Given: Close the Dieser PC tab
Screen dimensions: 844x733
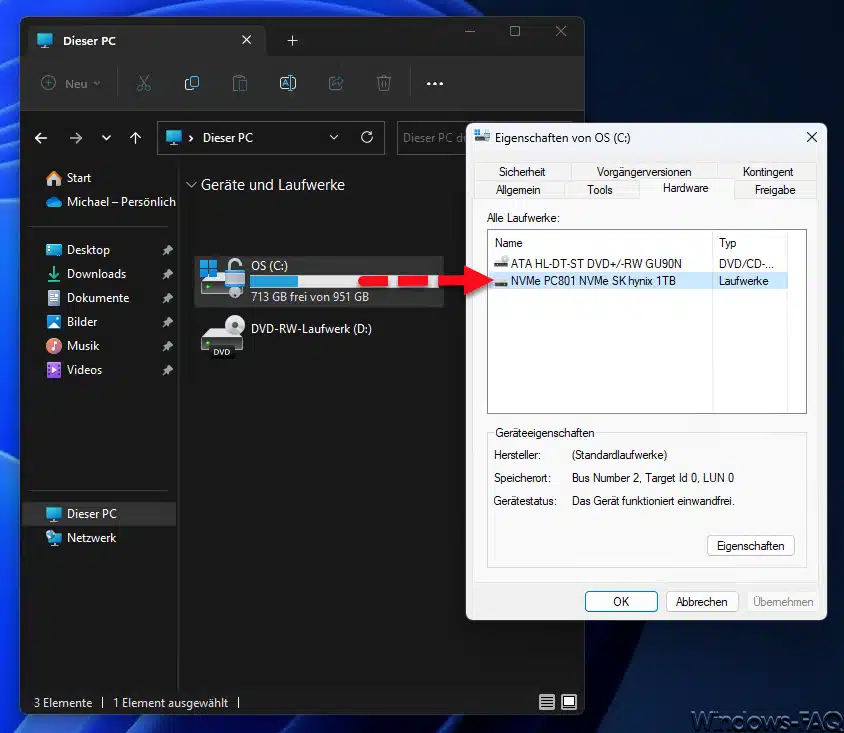Looking at the screenshot, I should [x=247, y=40].
